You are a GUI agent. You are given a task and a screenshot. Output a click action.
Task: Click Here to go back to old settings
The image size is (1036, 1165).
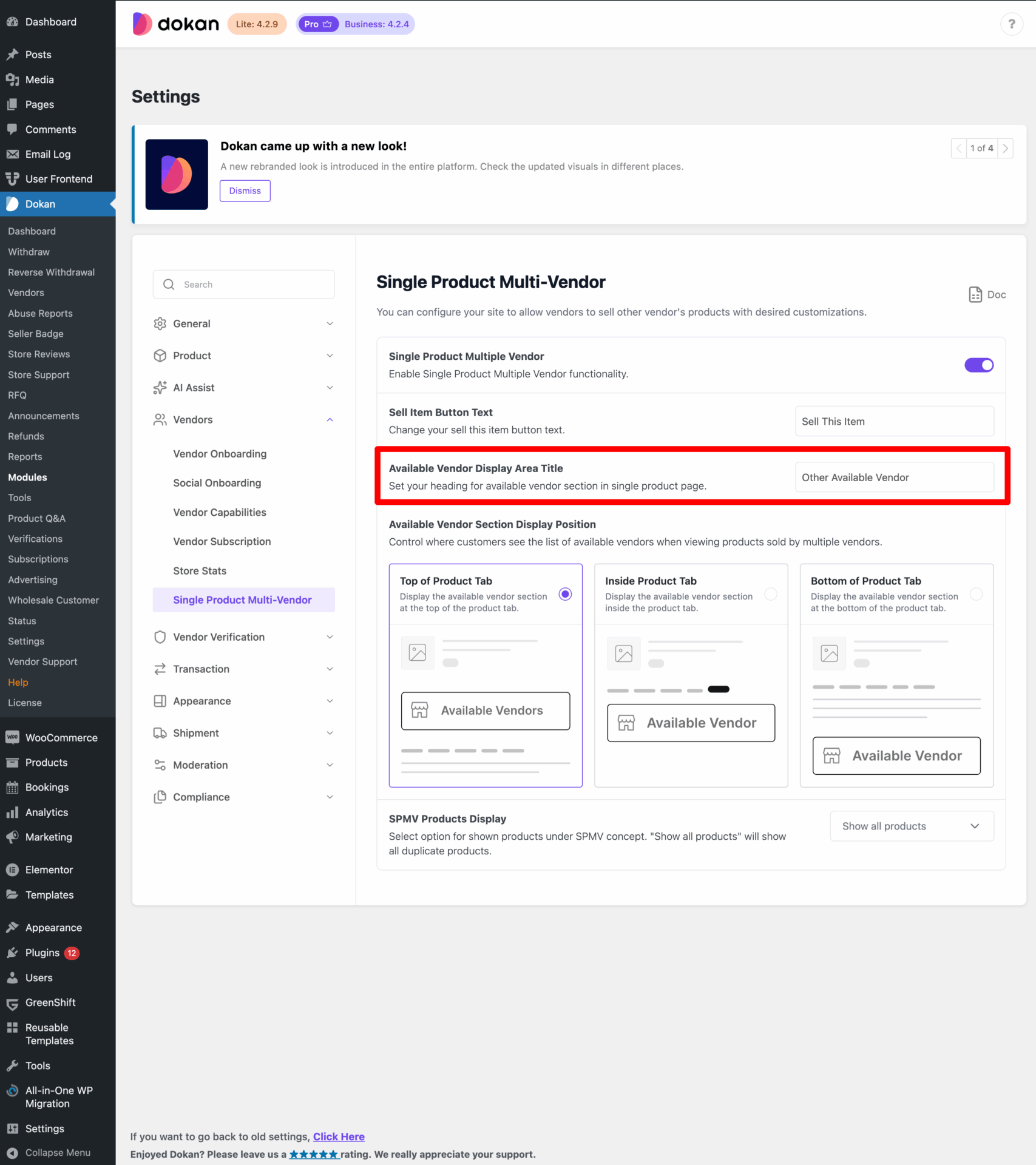[x=338, y=1136]
